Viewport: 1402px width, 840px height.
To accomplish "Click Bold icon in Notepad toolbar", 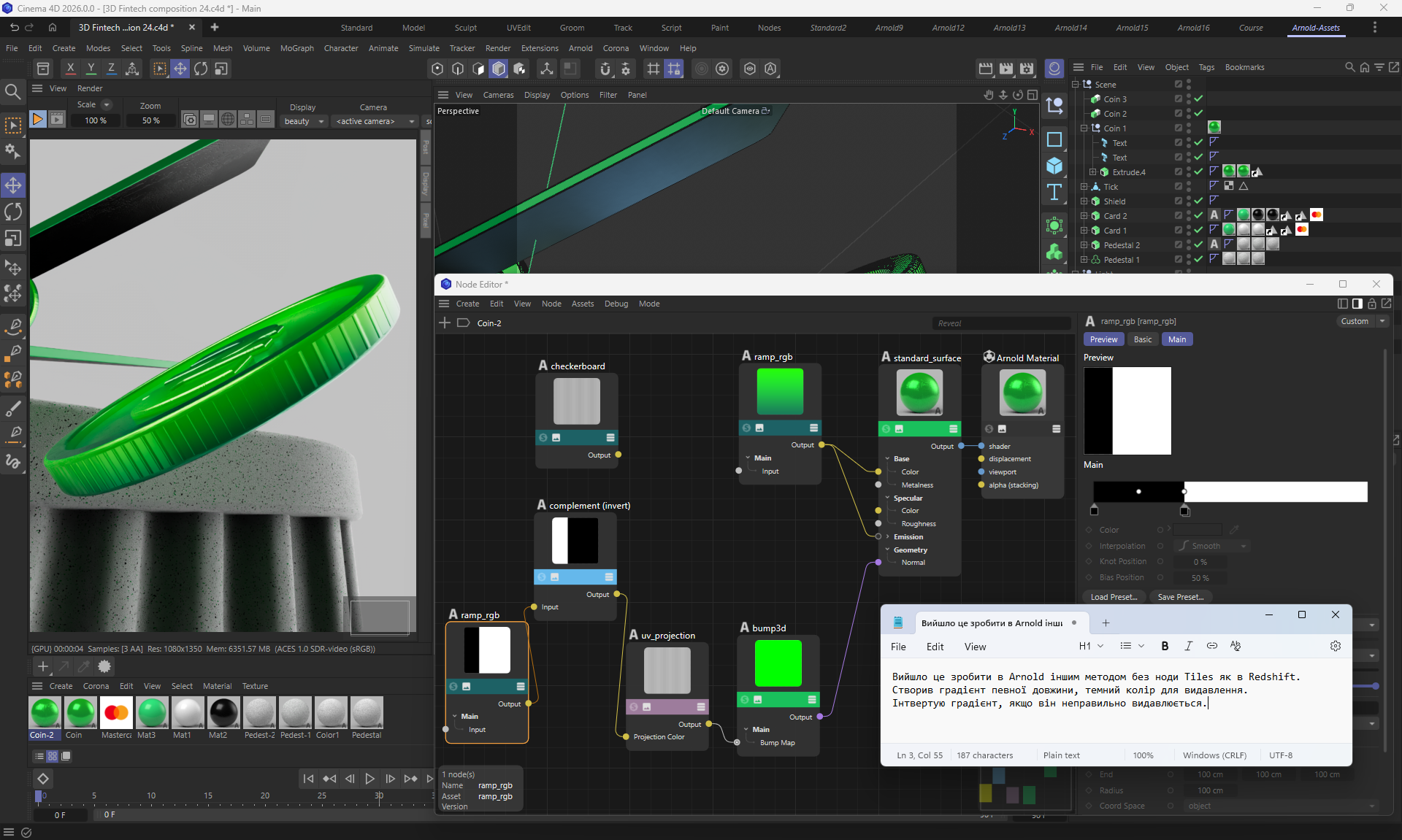I will [1165, 646].
